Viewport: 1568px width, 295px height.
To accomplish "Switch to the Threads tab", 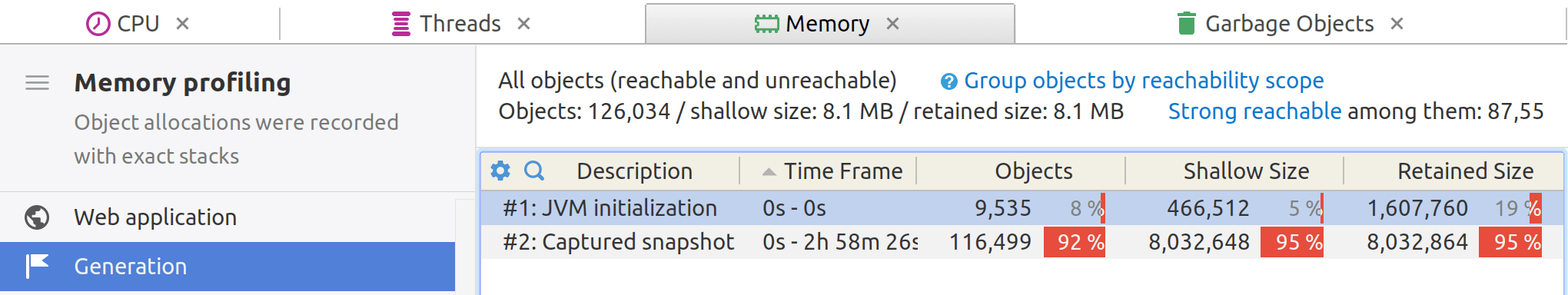I will tap(461, 24).
